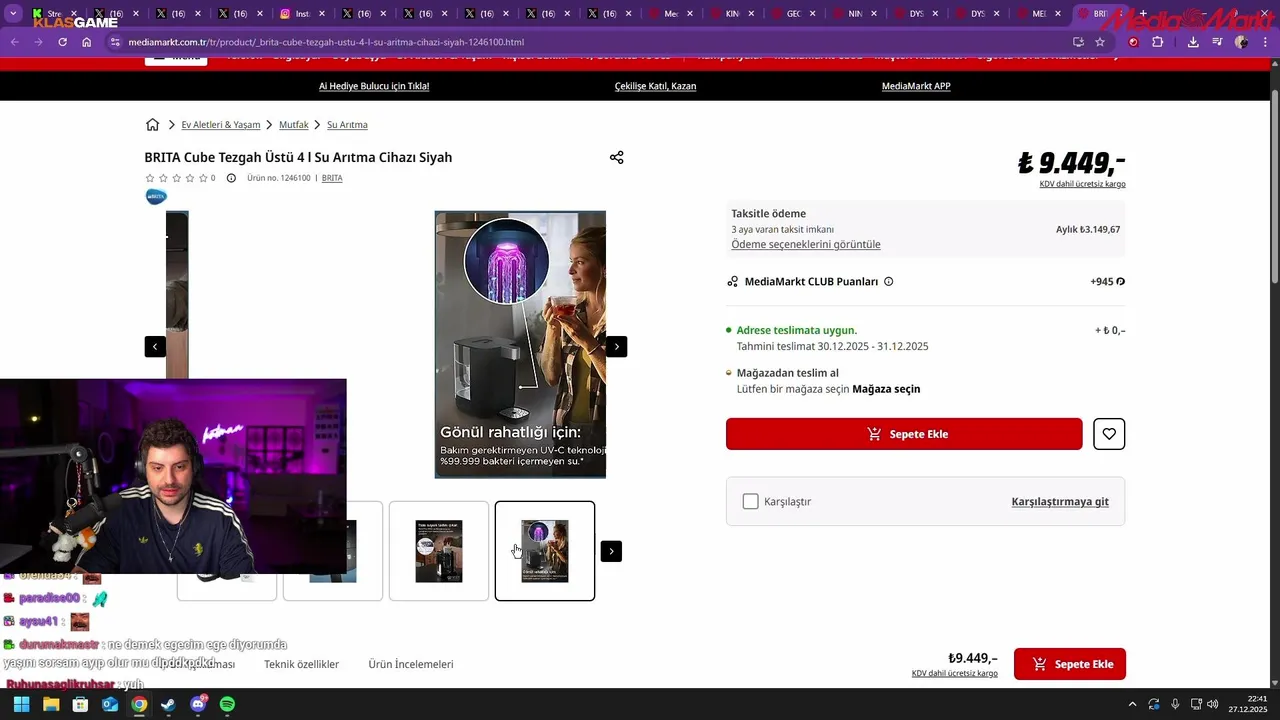Show previous product image arrow
The image size is (1280, 720).
pos(155,346)
